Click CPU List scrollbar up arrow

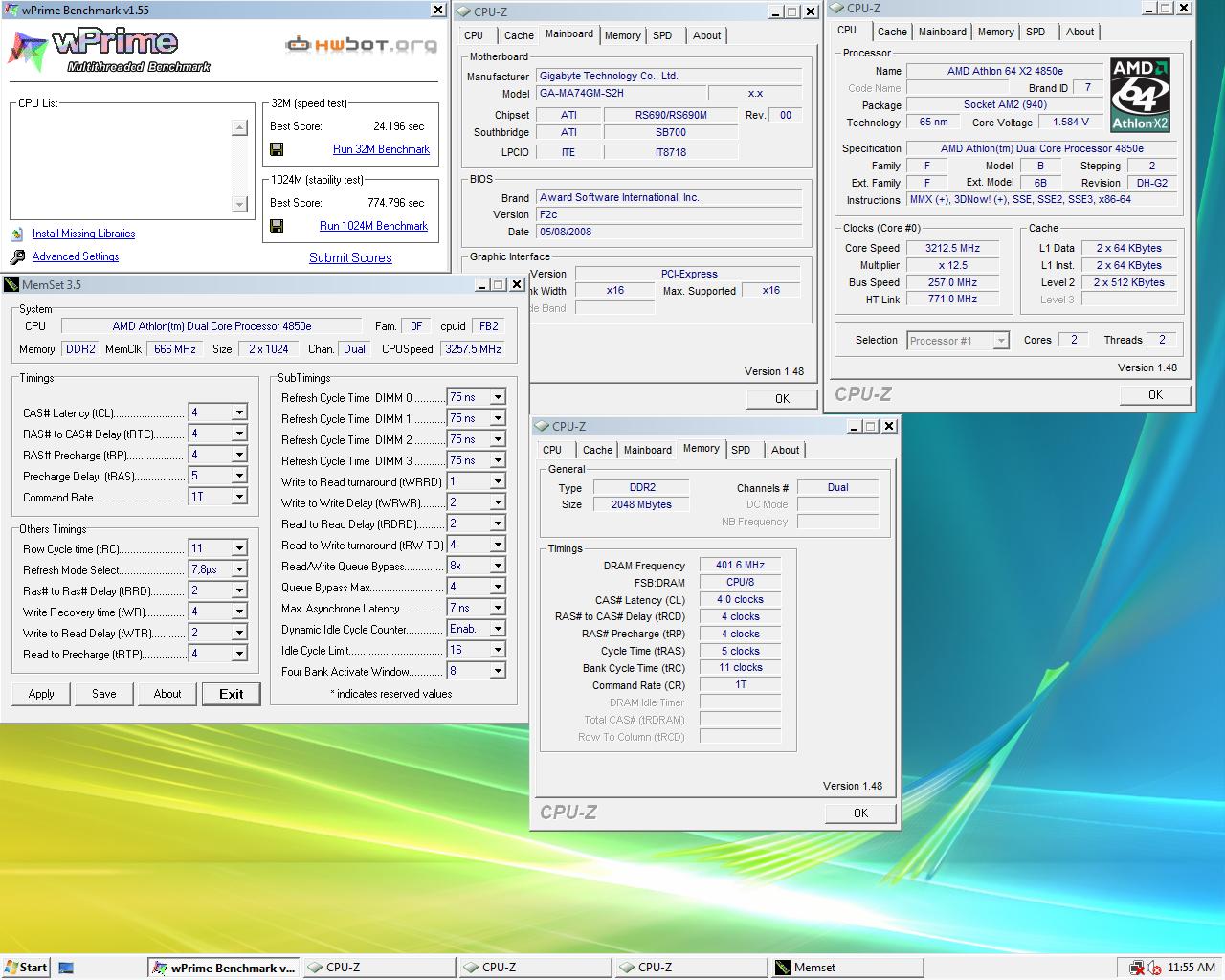(x=239, y=127)
